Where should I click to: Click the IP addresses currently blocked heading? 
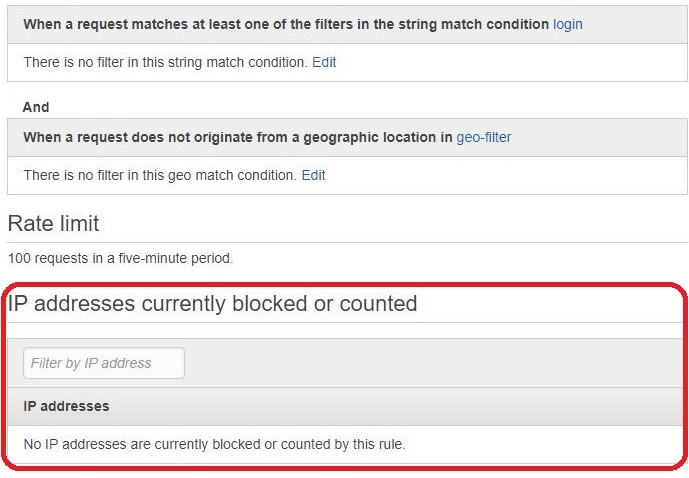[x=212, y=304]
